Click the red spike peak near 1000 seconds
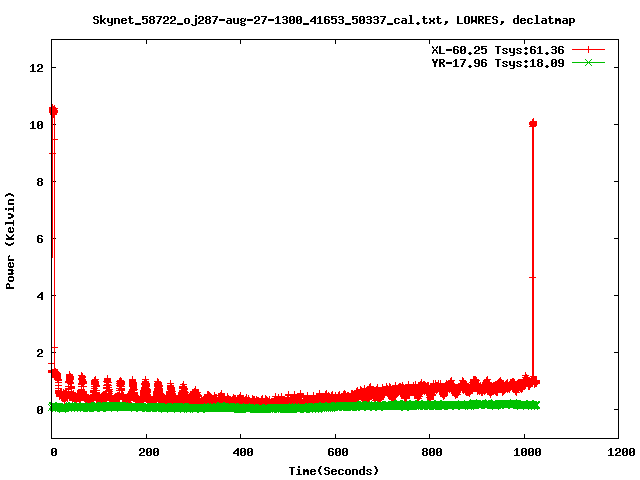 [533, 123]
